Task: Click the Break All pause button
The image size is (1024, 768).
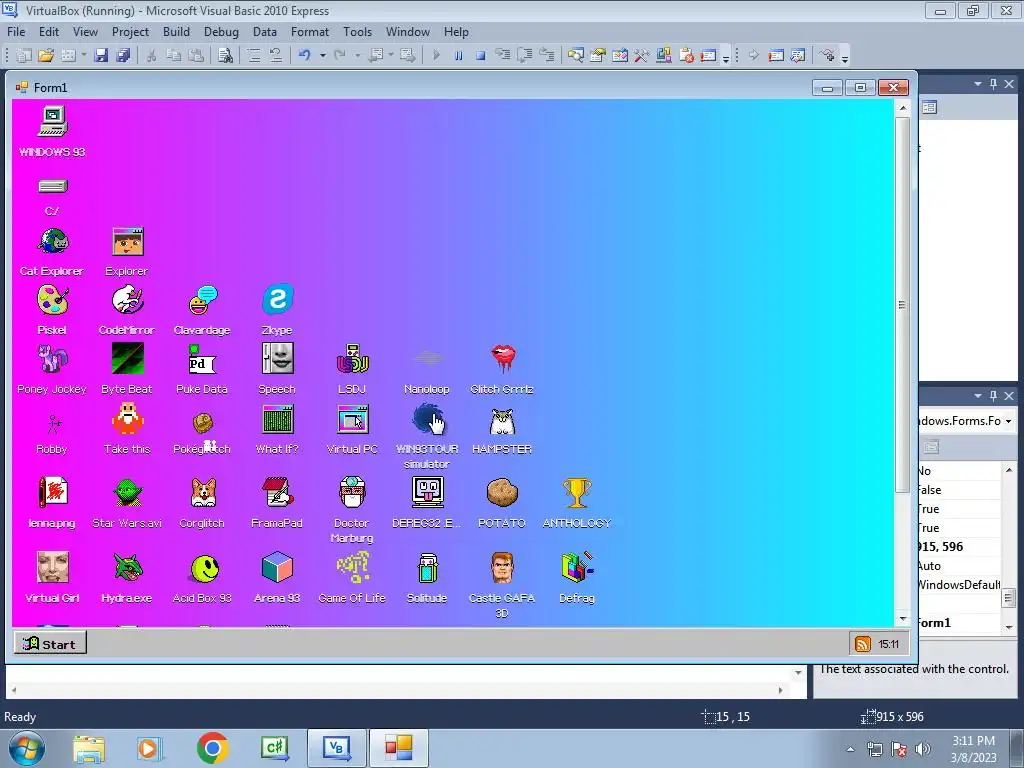Action: pos(458,56)
